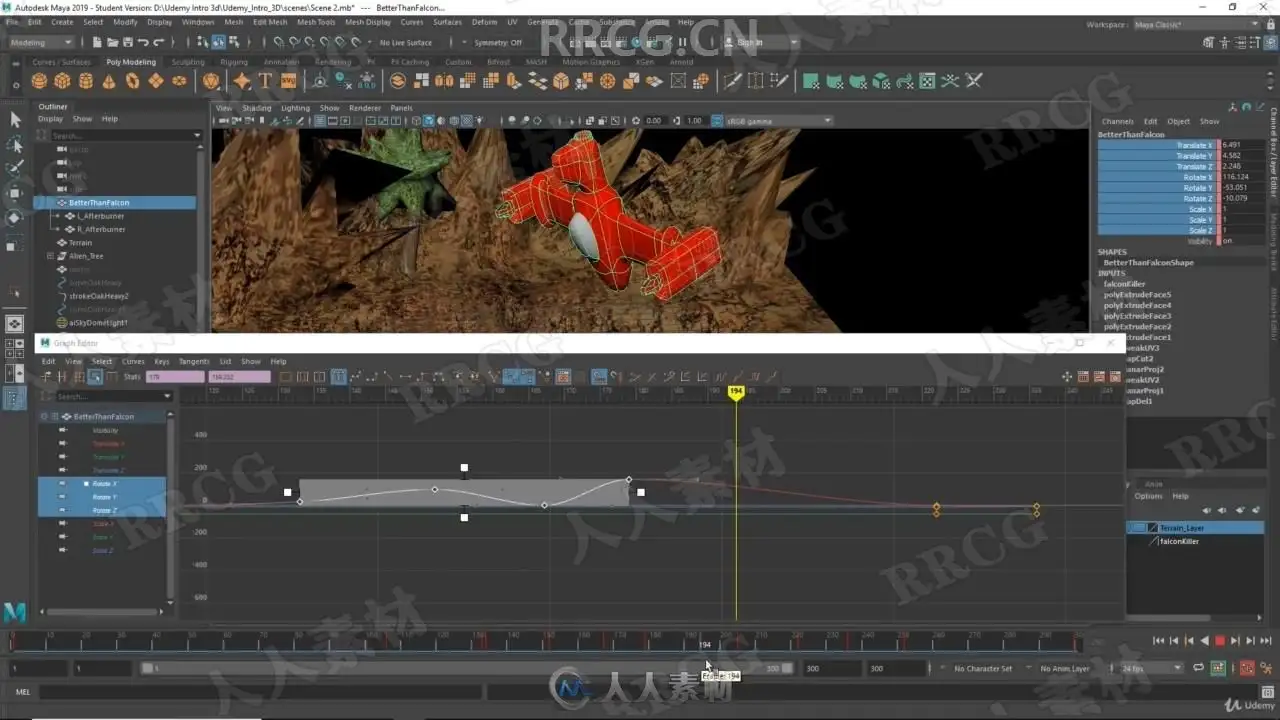
Task: Open the Mesh Tools menu
Action: [x=316, y=22]
